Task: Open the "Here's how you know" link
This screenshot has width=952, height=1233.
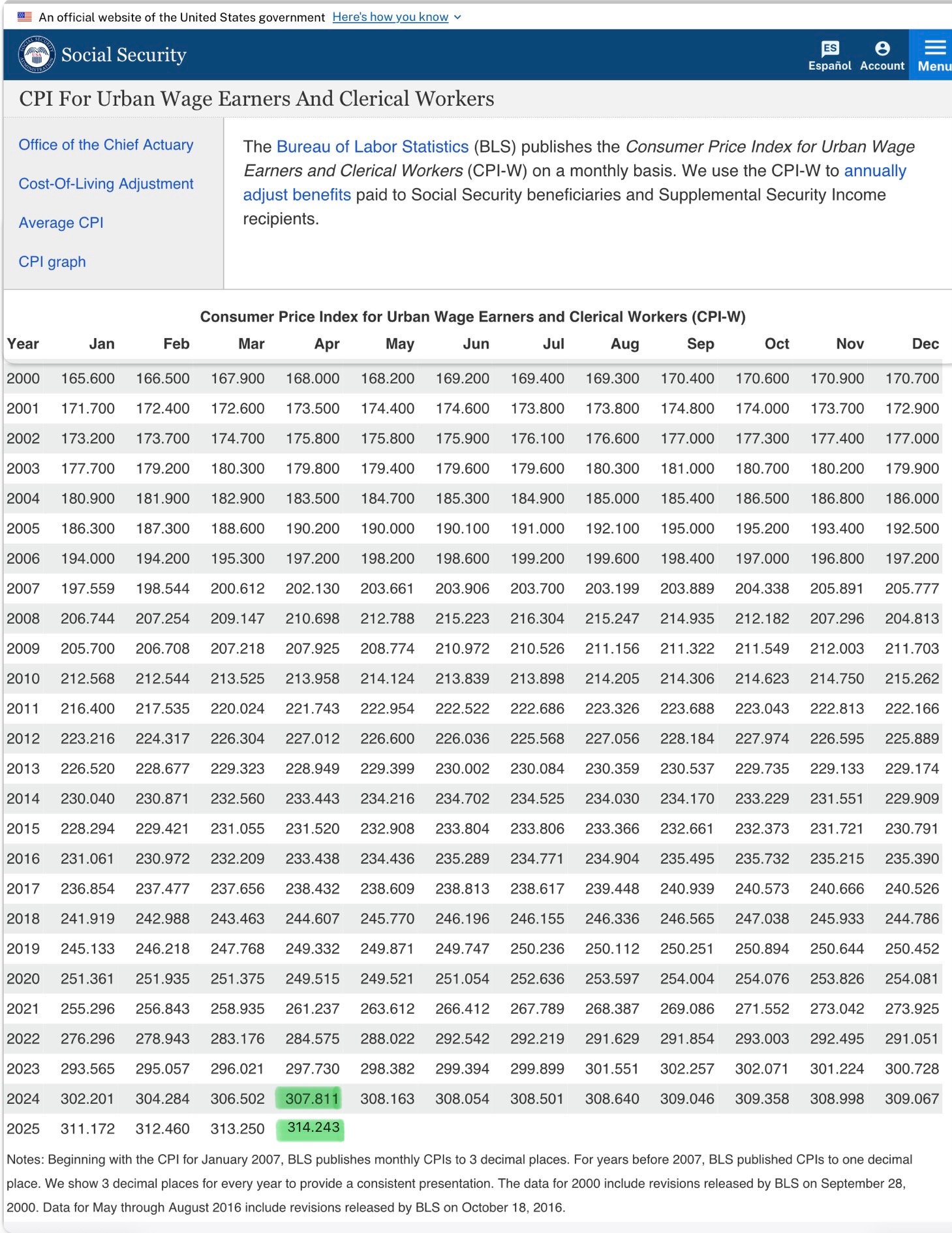Action: pos(390,17)
